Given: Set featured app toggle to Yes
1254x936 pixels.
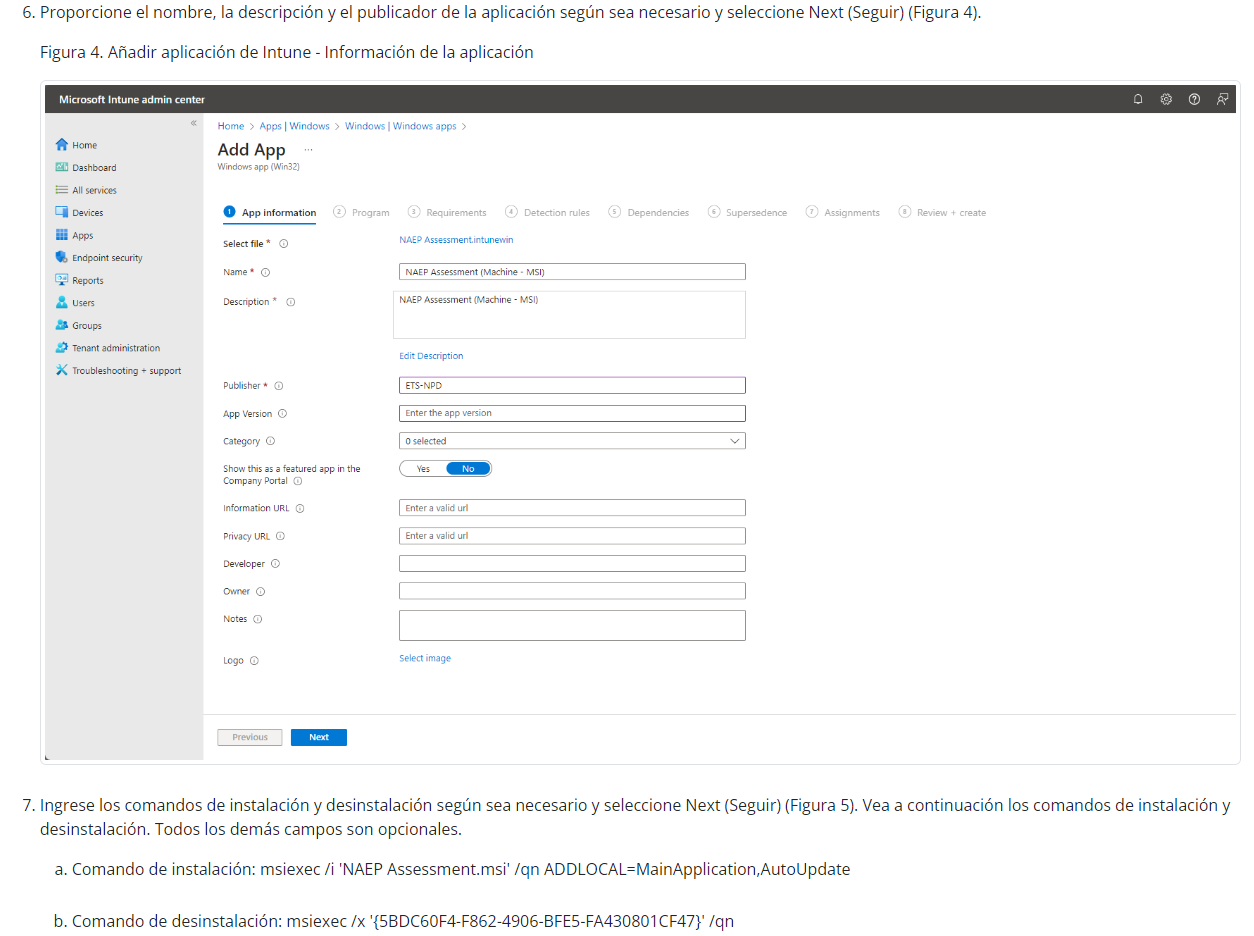Looking at the screenshot, I should [x=423, y=469].
